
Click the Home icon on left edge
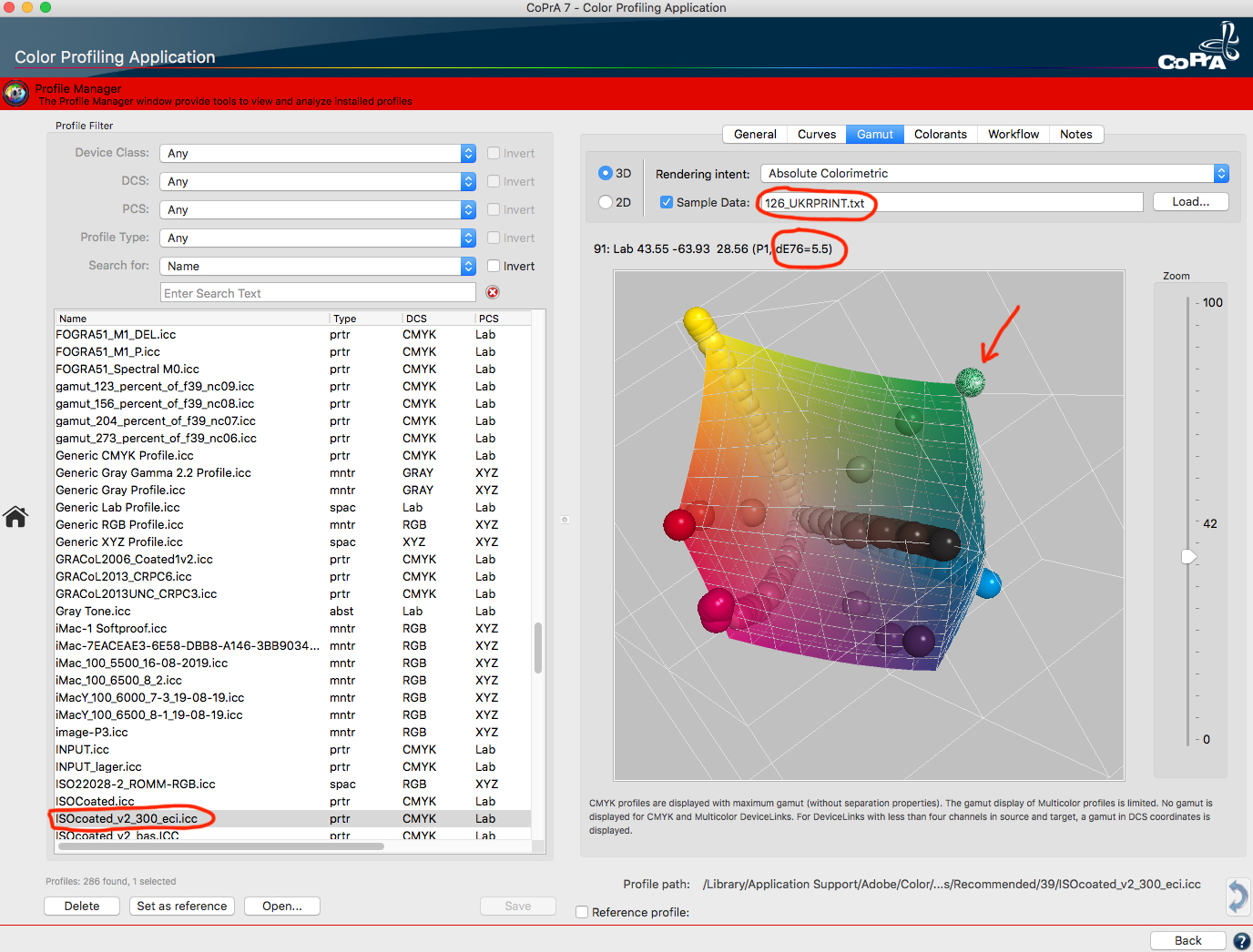tap(15, 517)
